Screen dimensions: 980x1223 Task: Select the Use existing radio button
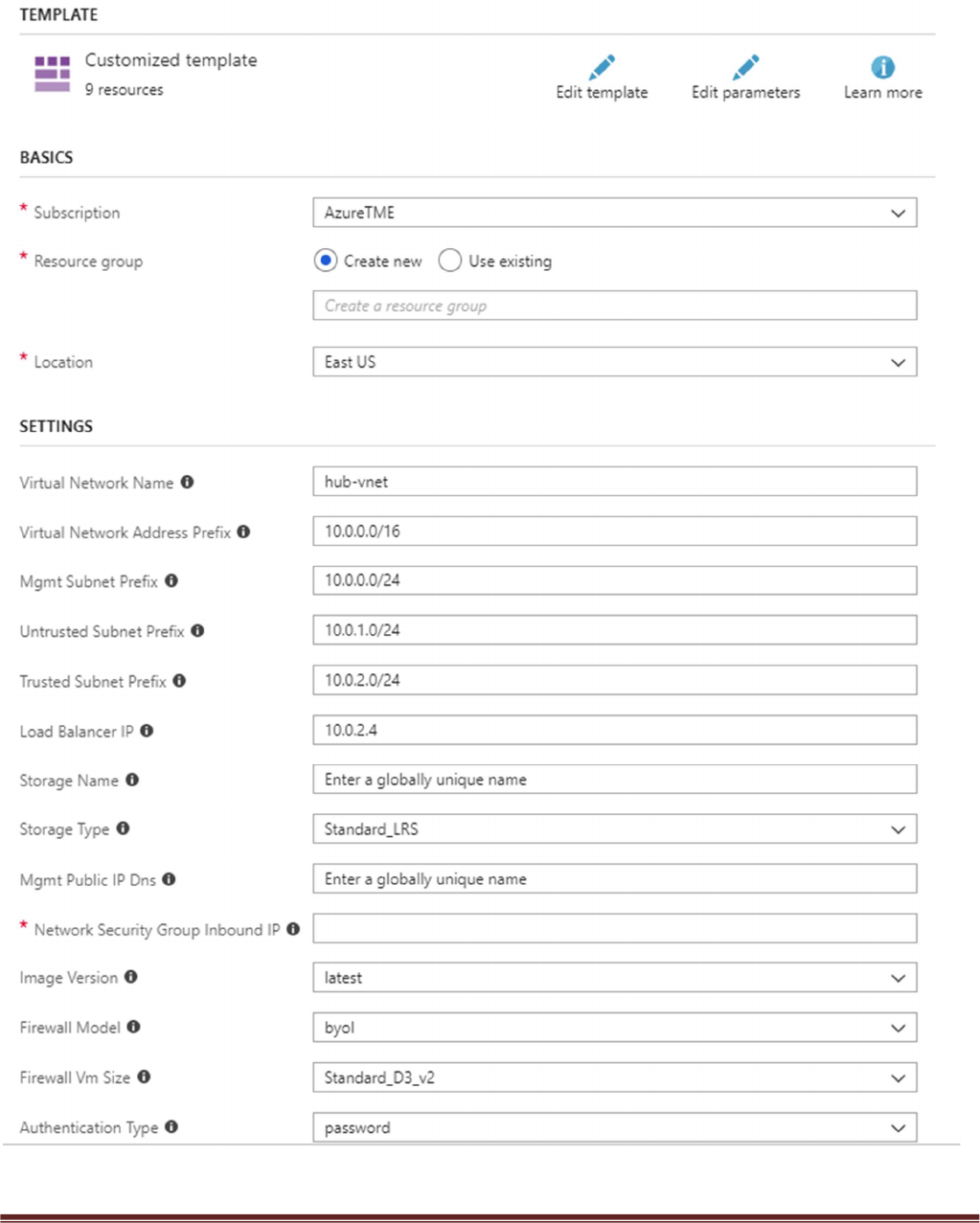(x=449, y=260)
